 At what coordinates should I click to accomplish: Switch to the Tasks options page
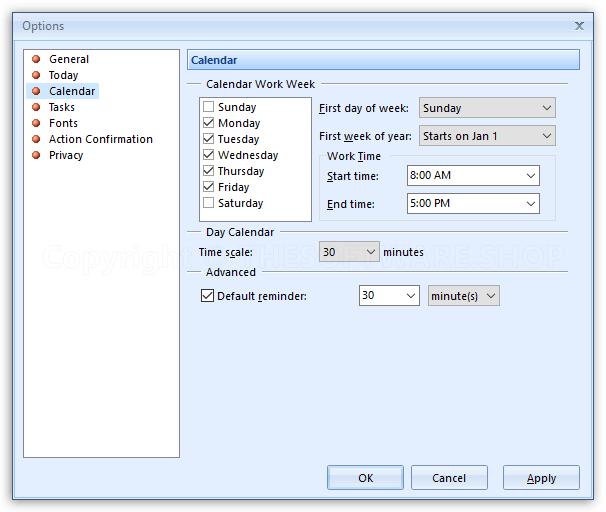point(61,107)
